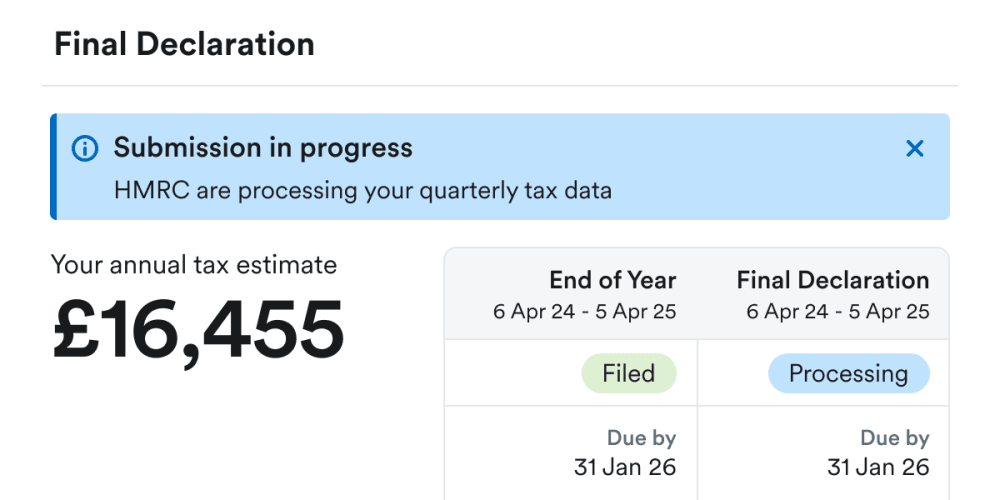Click the blue left edge of banner
The height and width of the screenshot is (500, 1000).
pos(54,167)
